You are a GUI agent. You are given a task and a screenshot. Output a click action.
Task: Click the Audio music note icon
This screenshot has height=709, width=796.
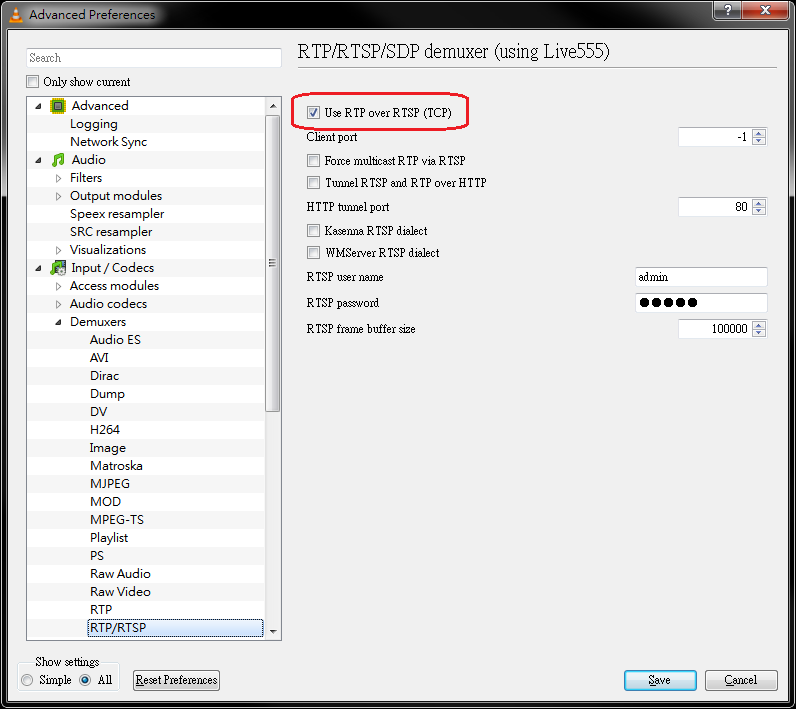click(x=58, y=160)
